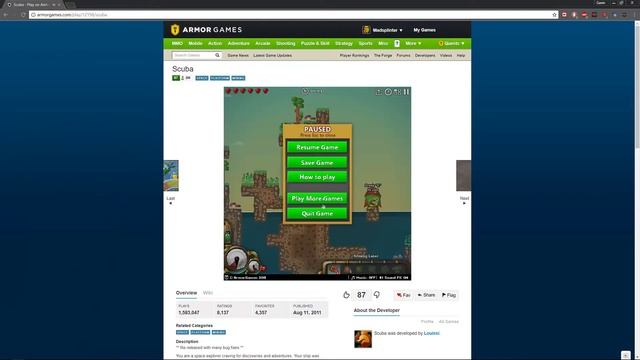Open the Videos link
This screenshot has height=360, width=640.
[x=446, y=56]
